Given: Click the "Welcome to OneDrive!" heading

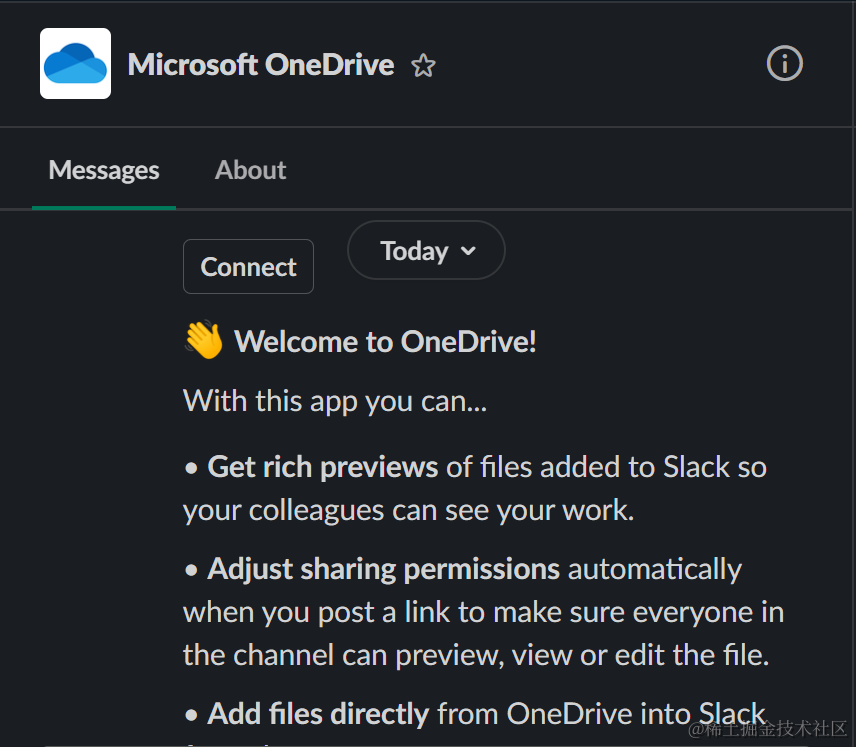Looking at the screenshot, I should point(385,342).
